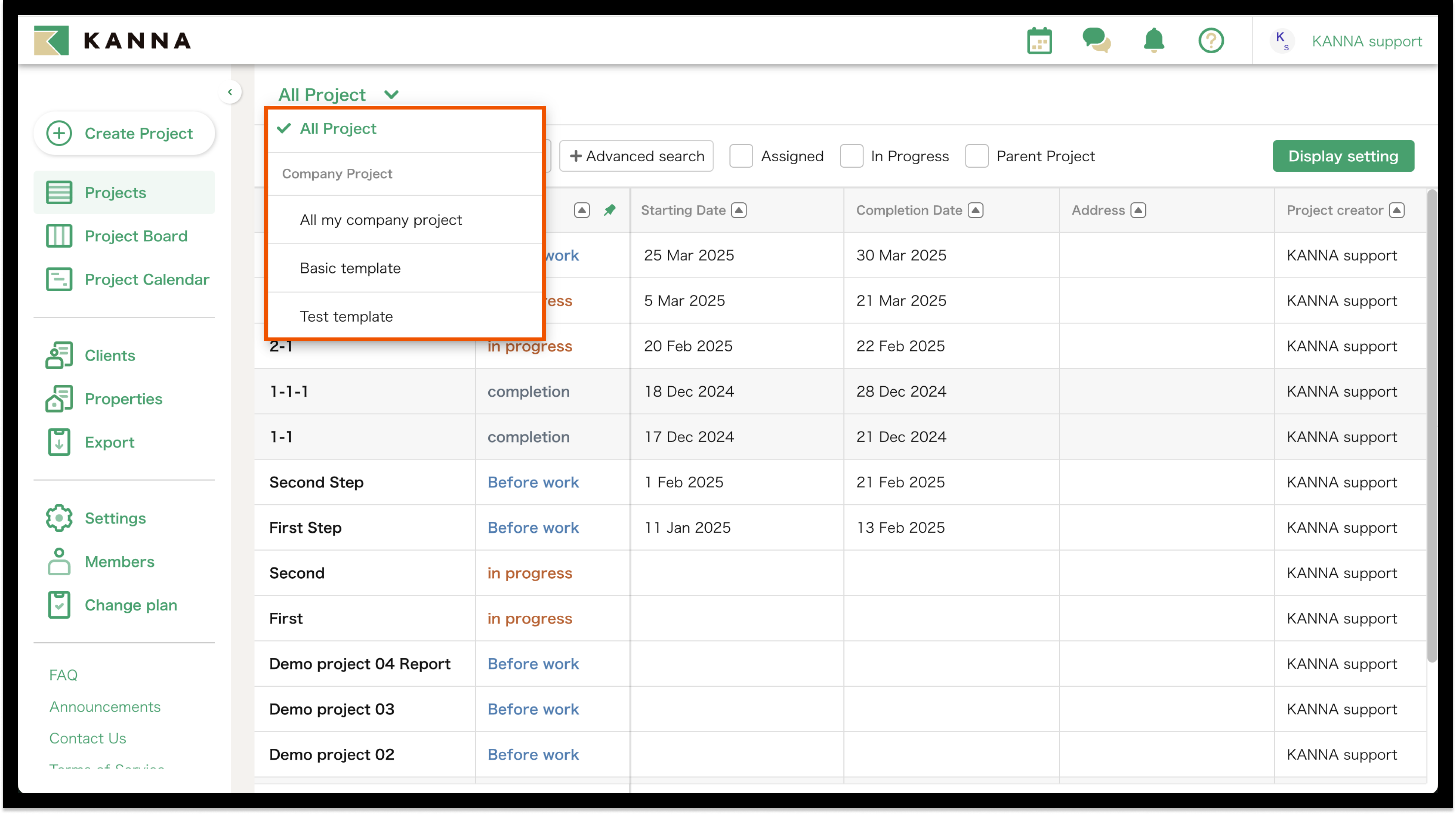Image resolution: width=1456 pixels, height=814 pixels.
Task: Open the Announcements link
Action: (x=105, y=707)
